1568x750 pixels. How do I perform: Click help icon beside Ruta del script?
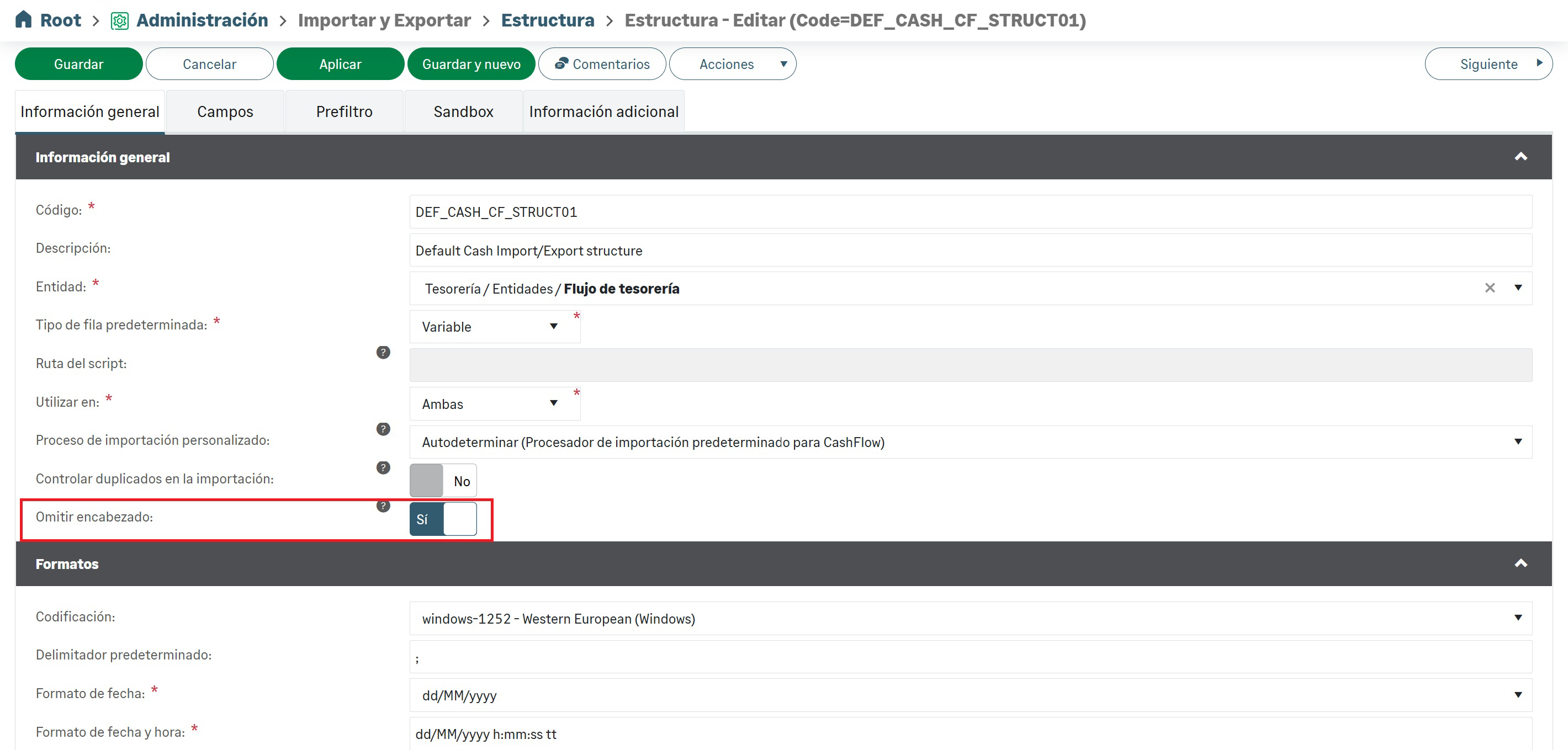point(383,352)
